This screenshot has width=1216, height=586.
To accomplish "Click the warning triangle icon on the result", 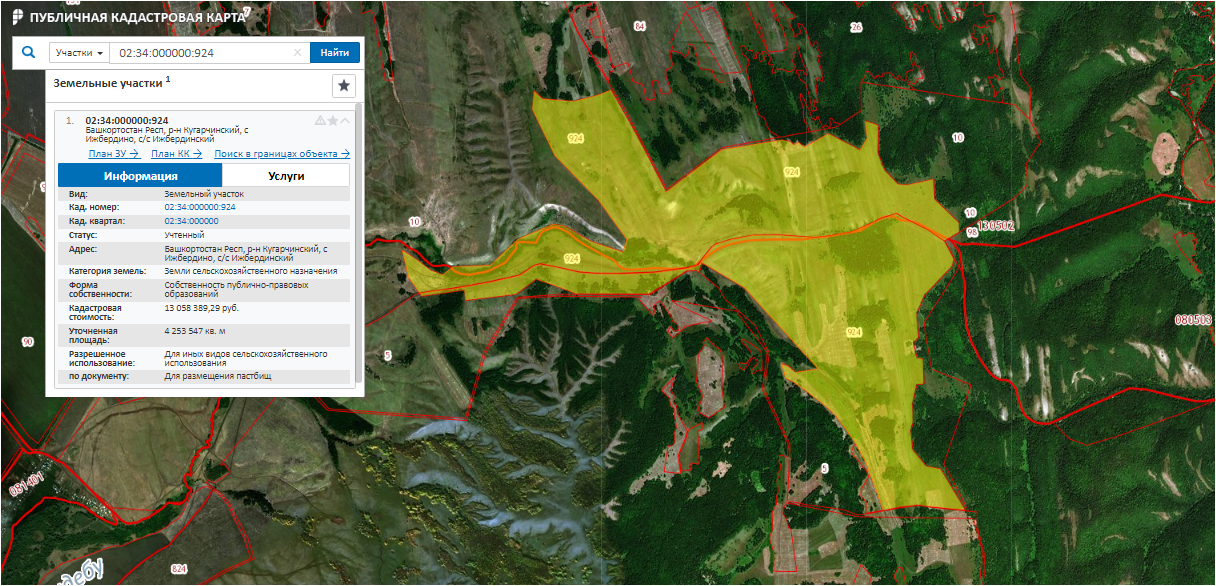I will pyautogui.click(x=320, y=120).
